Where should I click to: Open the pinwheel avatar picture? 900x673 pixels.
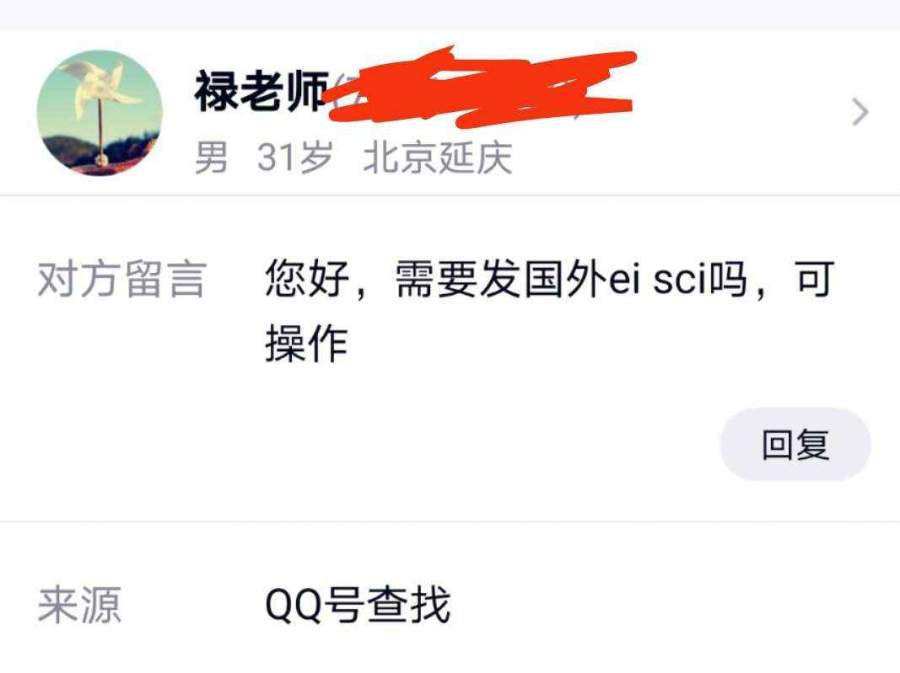100,112
